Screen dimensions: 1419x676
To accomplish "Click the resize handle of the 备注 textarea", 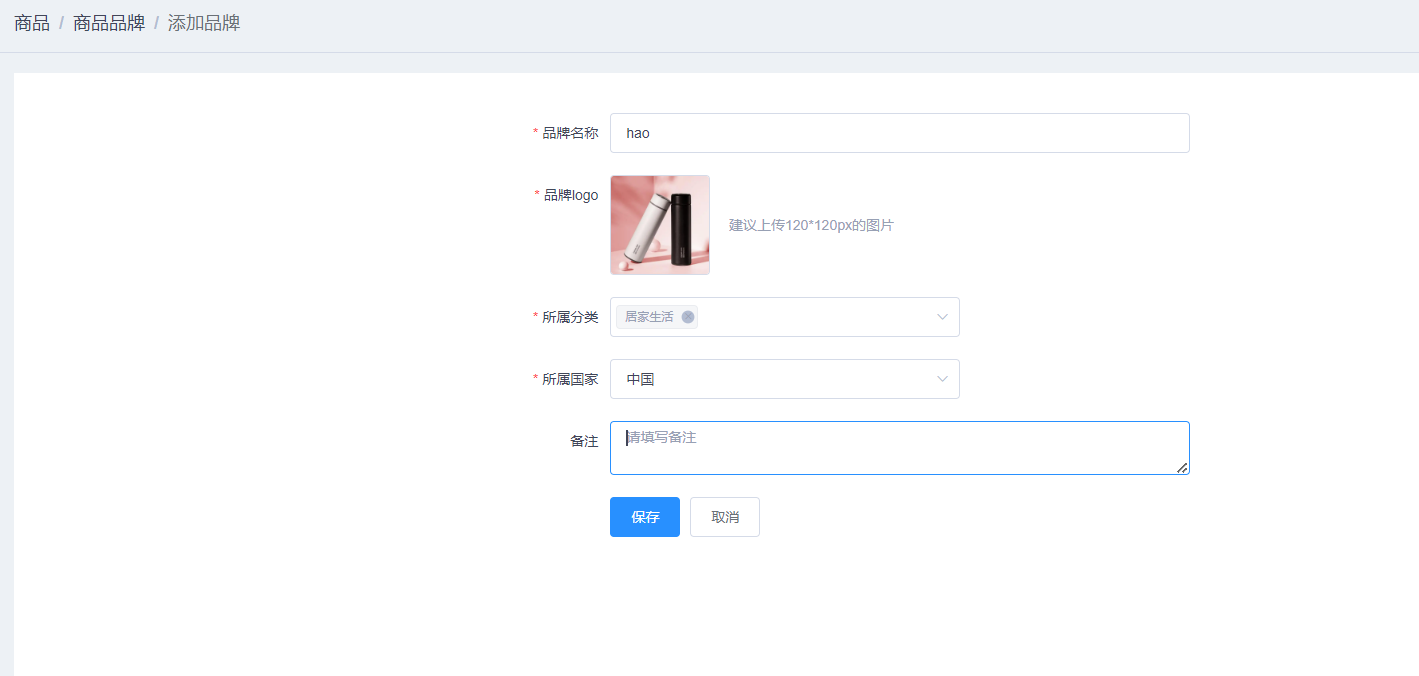I will 1182,467.
